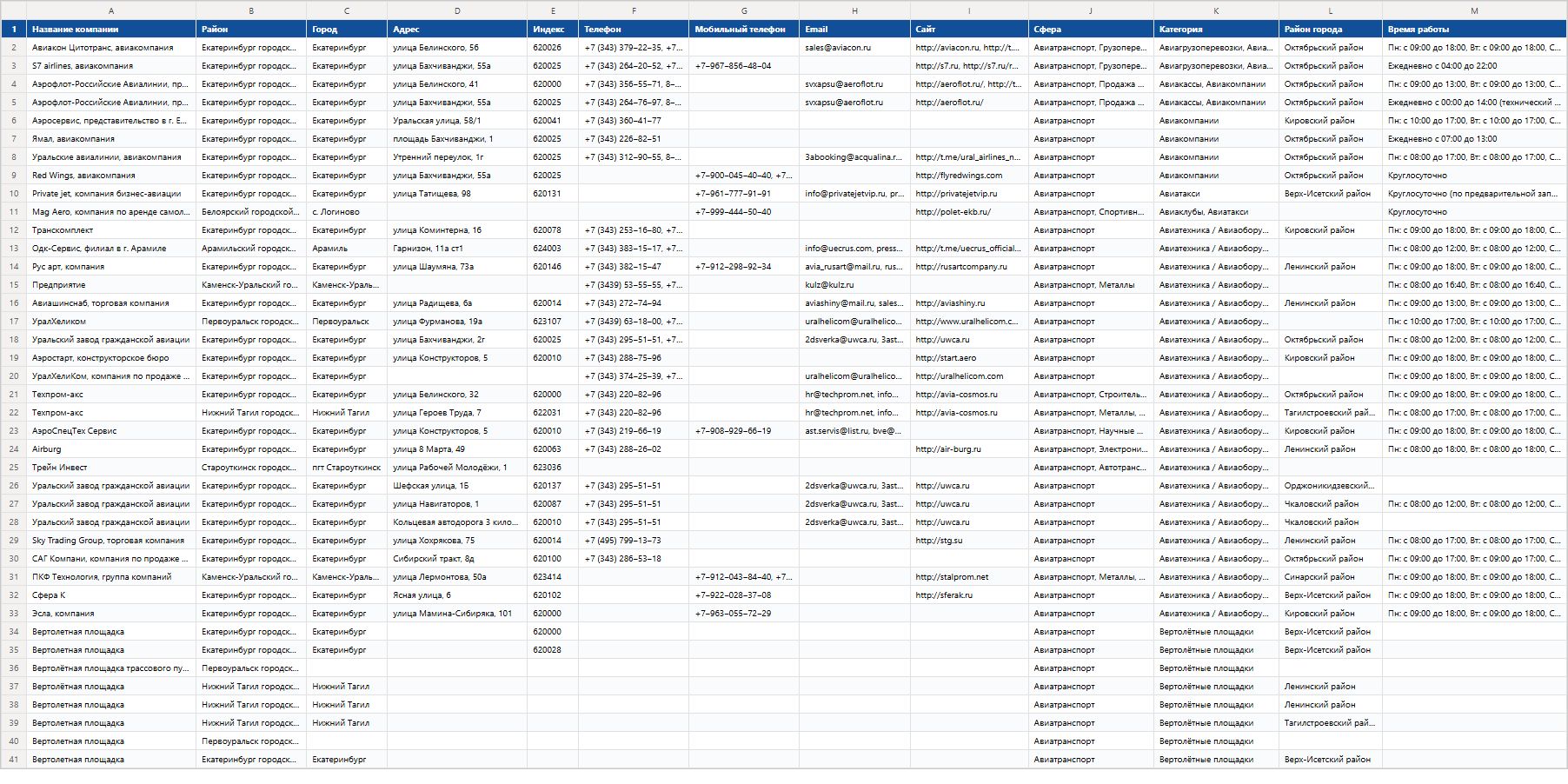Select the 'S7 airlines, авиакомпания' cell
Image resolution: width=1568 pixels, height=784 pixels.
pyautogui.click(x=111, y=66)
